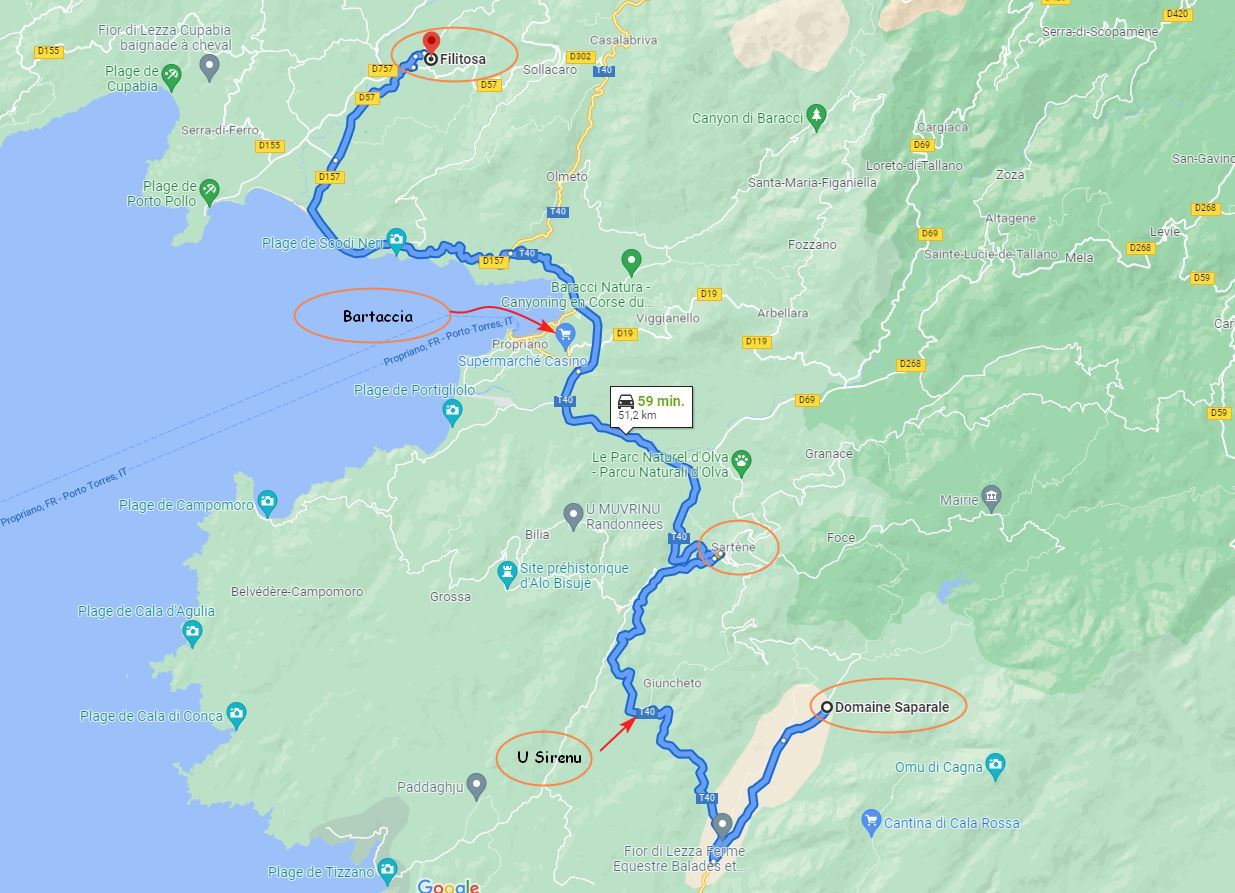Select the Baracci Natura green pin
The height and width of the screenshot is (893, 1235).
630,263
